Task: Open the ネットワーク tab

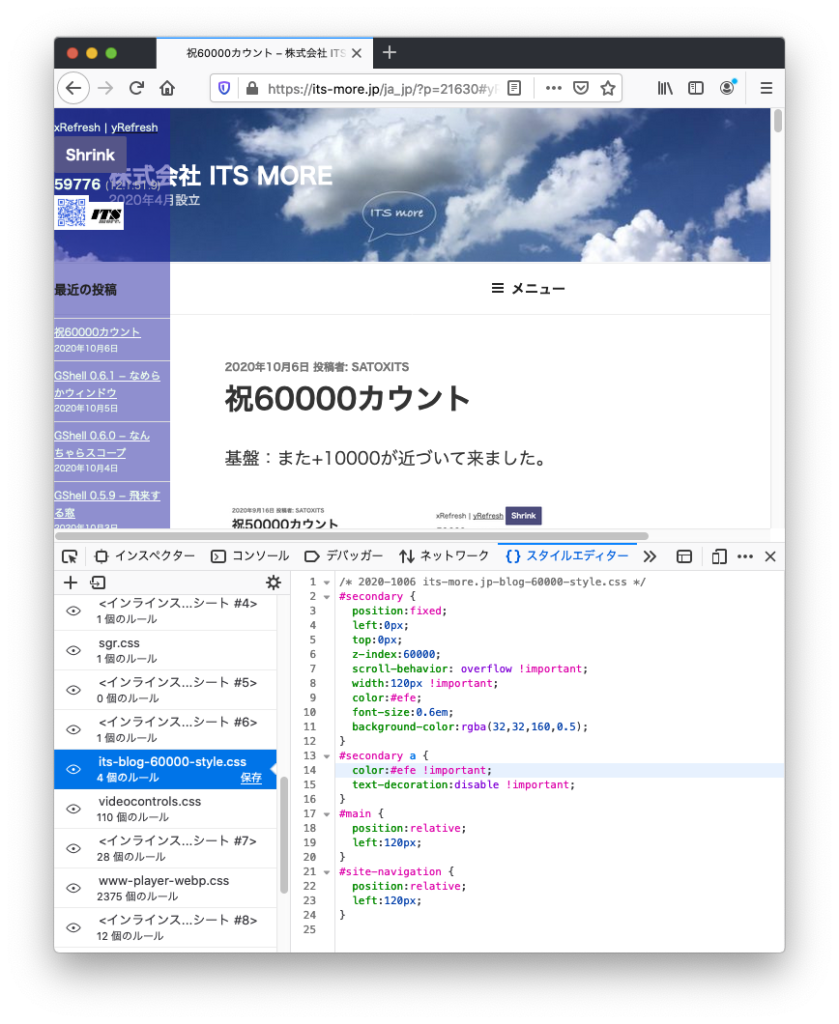Action: coord(444,557)
